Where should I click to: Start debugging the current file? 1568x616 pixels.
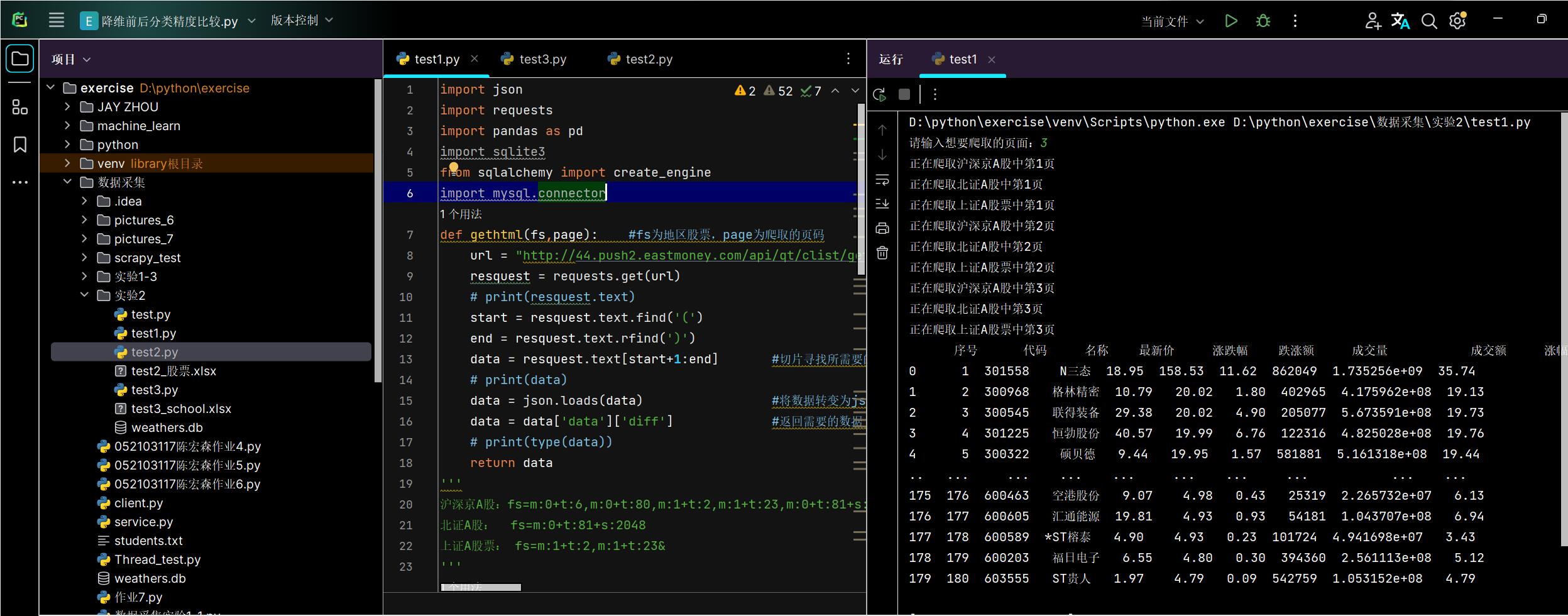(x=1263, y=21)
